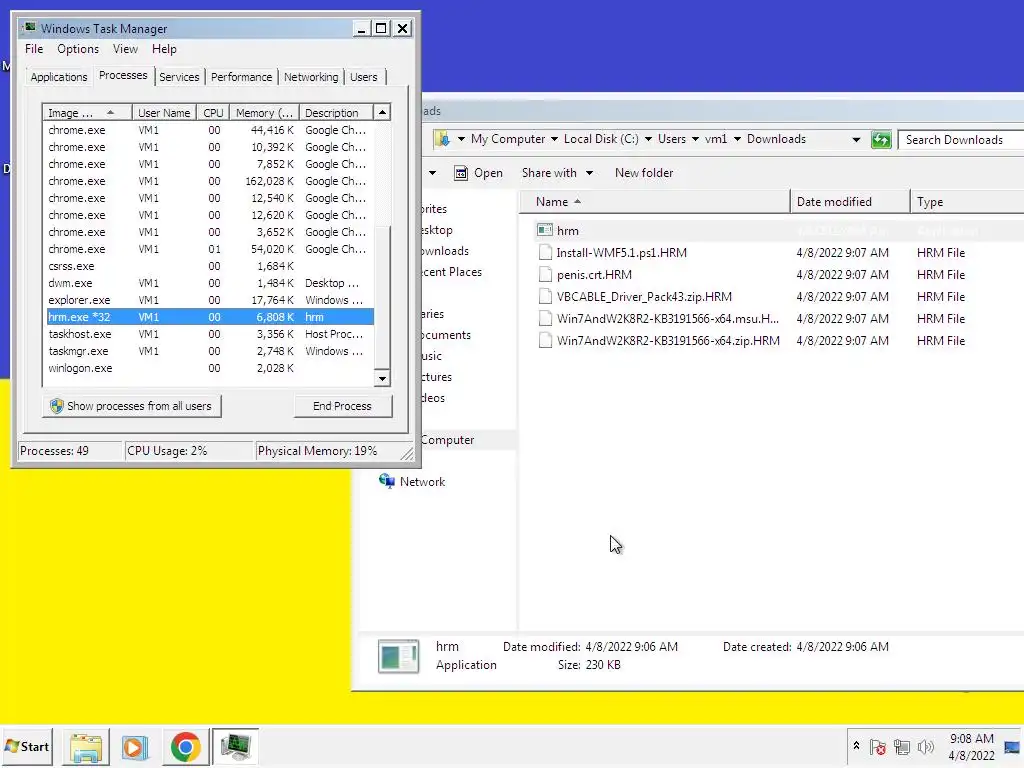Open the hrm application file icon
Image resolution: width=1024 pixels, height=768 pixels.
coord(545,230)
